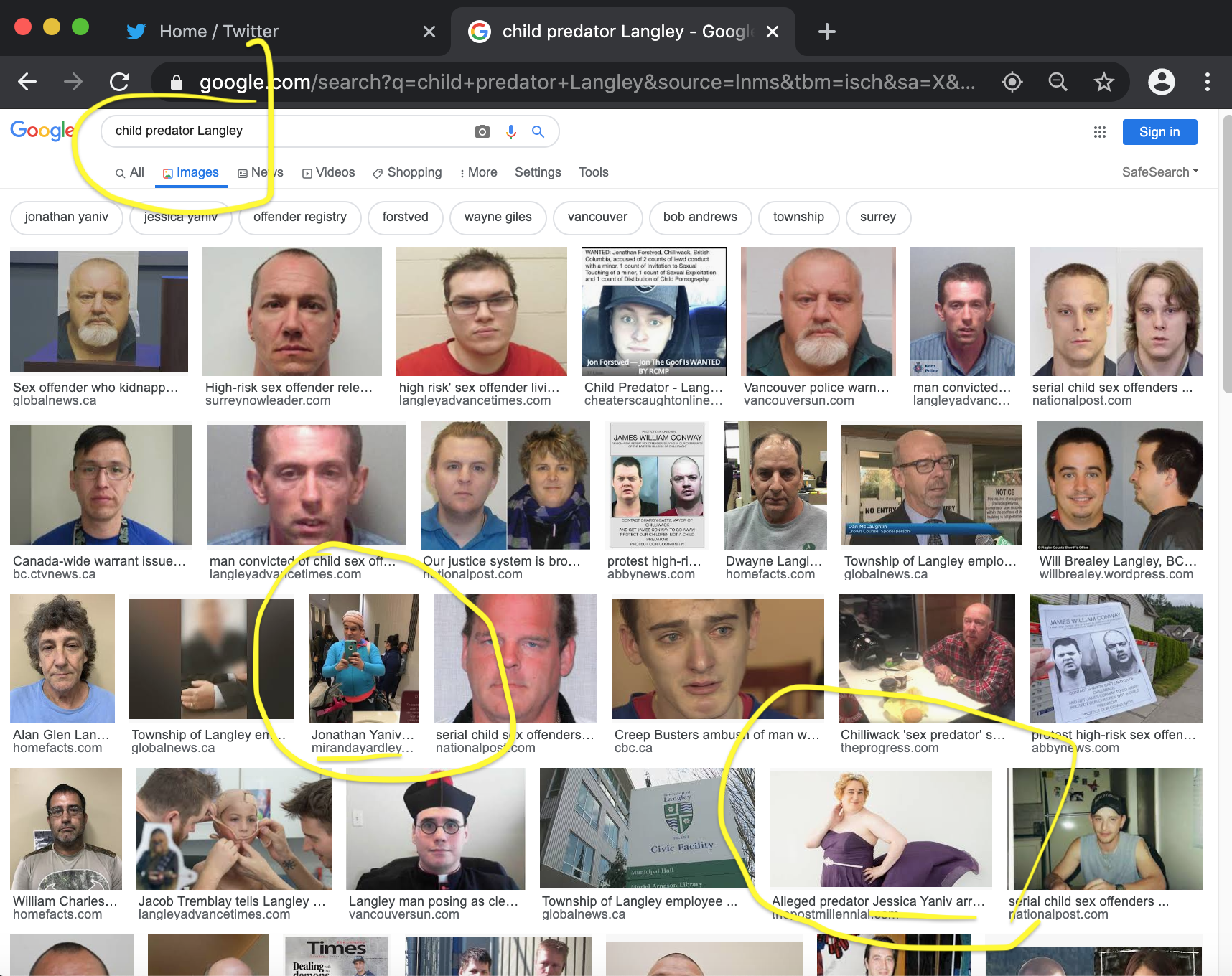Click the Sign in button
Viewport: 1232px width, 976px height.
pos(1159,132)
